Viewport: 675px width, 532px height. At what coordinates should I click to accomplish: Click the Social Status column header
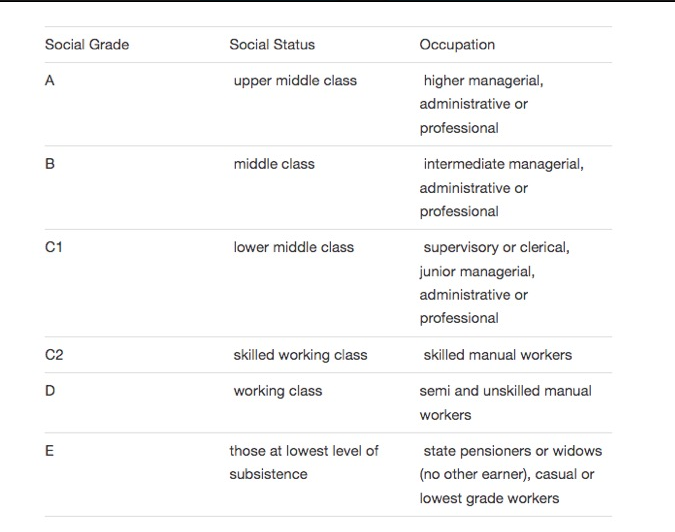coord(272,44)
